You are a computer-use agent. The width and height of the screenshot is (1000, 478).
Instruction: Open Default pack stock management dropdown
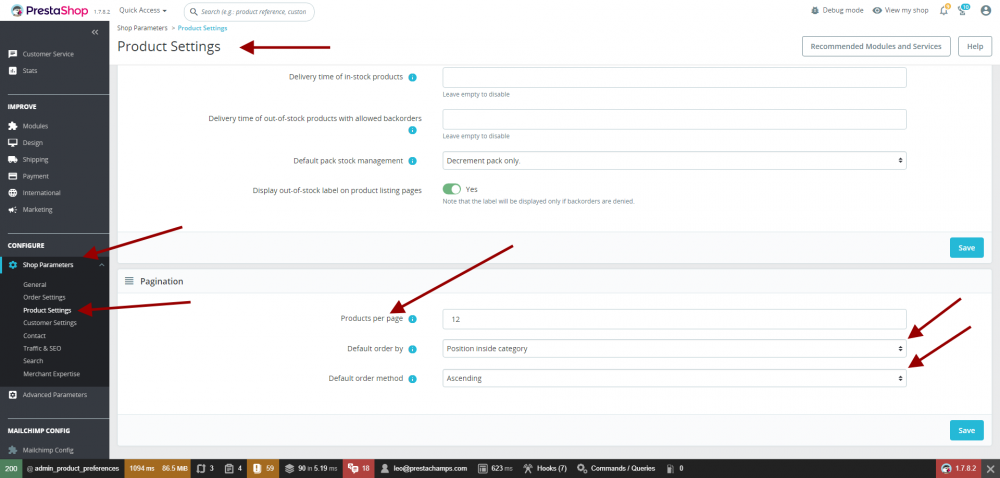click(x=674, y=161)
